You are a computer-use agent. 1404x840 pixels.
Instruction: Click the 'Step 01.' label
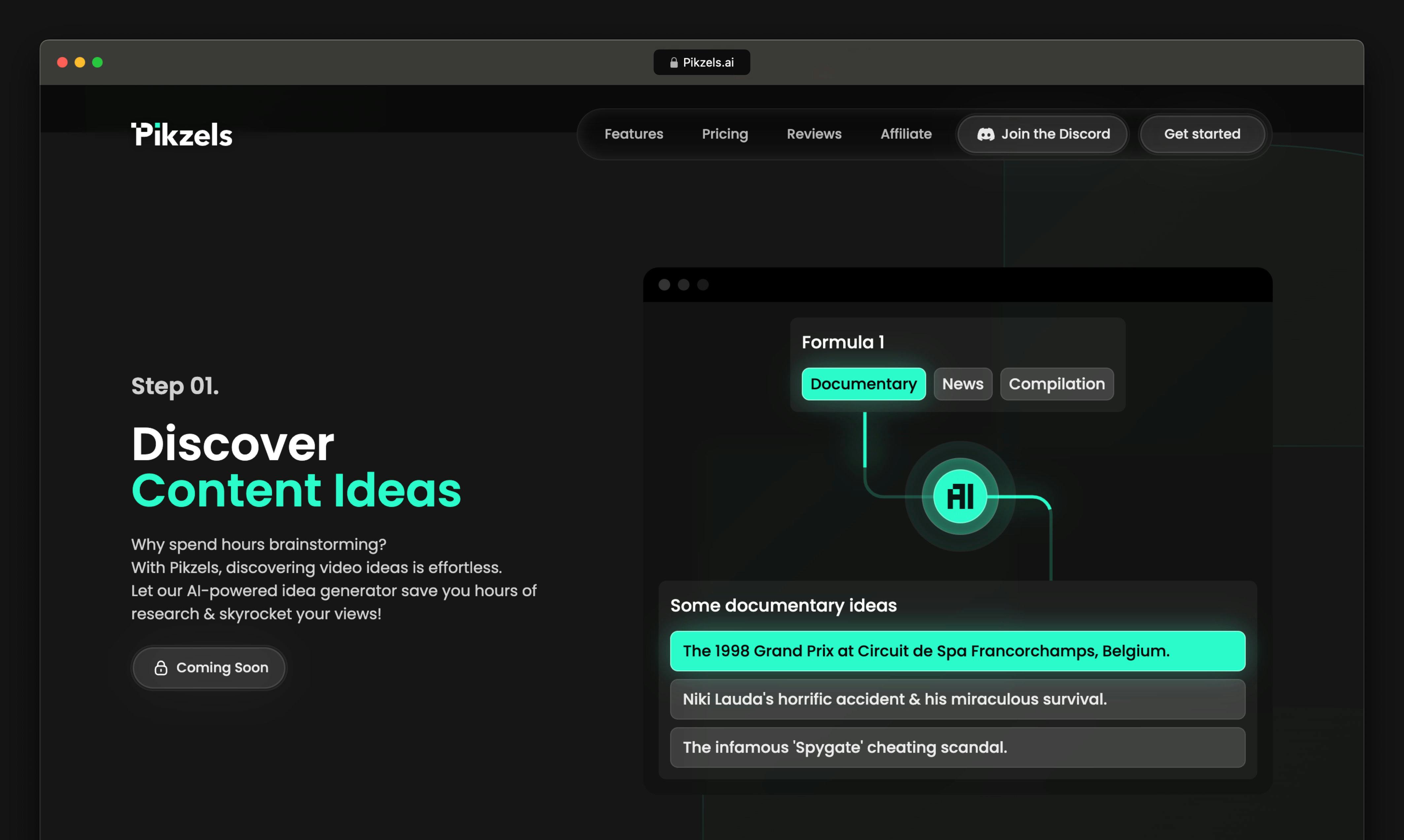tap(175, 386)
